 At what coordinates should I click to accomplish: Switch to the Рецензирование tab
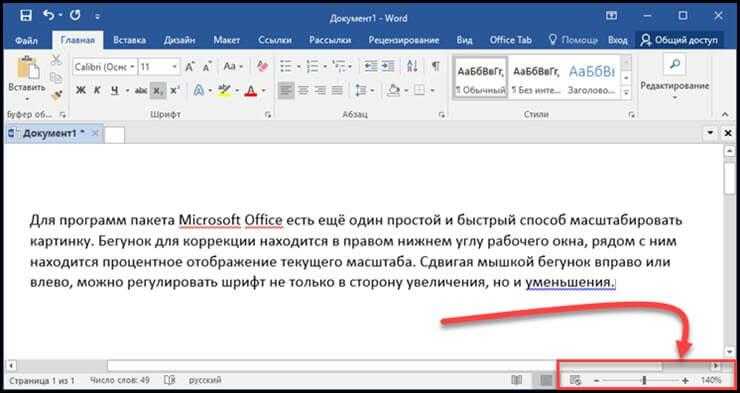(x=404, y=40)
